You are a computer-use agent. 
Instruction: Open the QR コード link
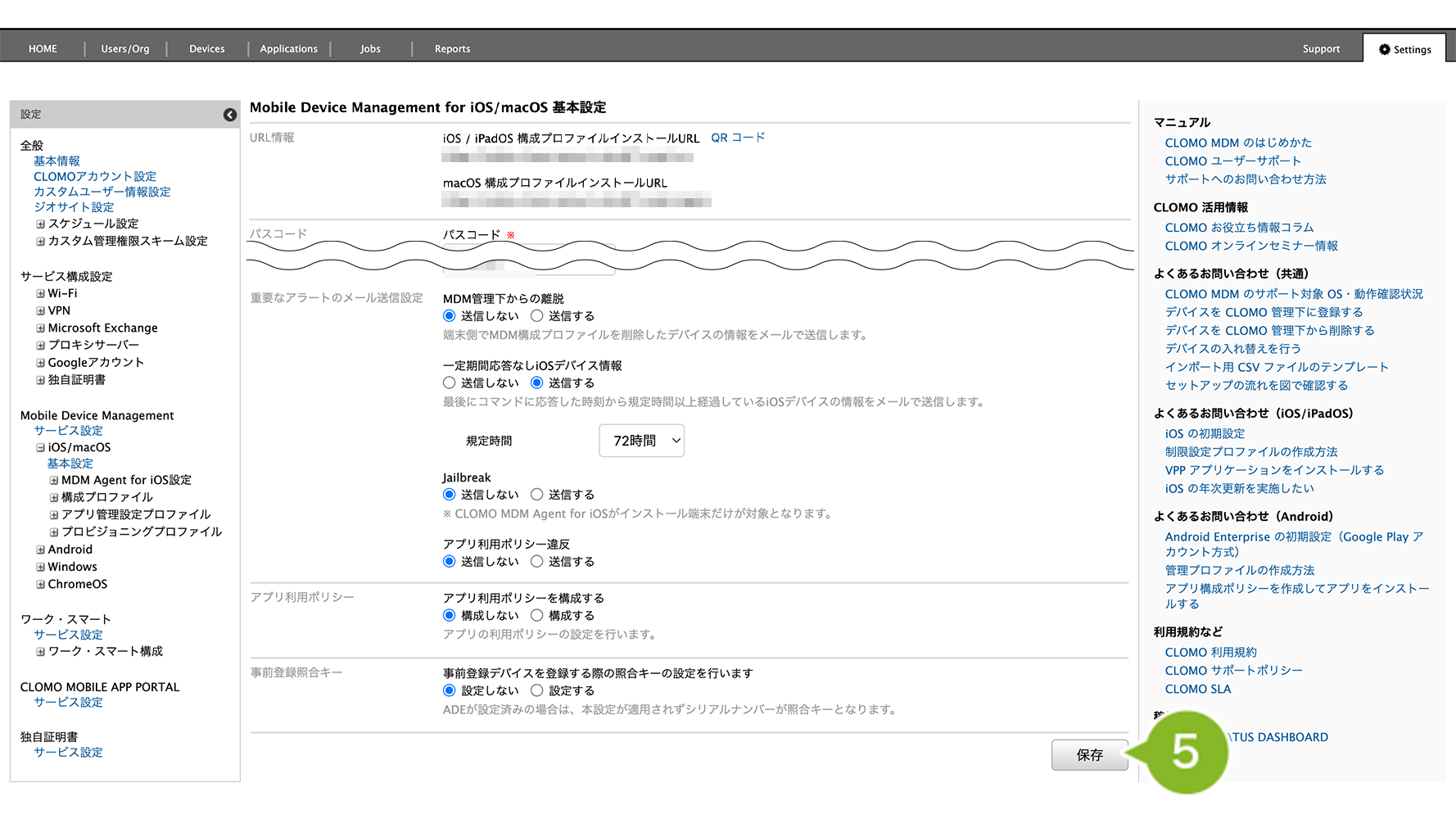pos(737,138)
